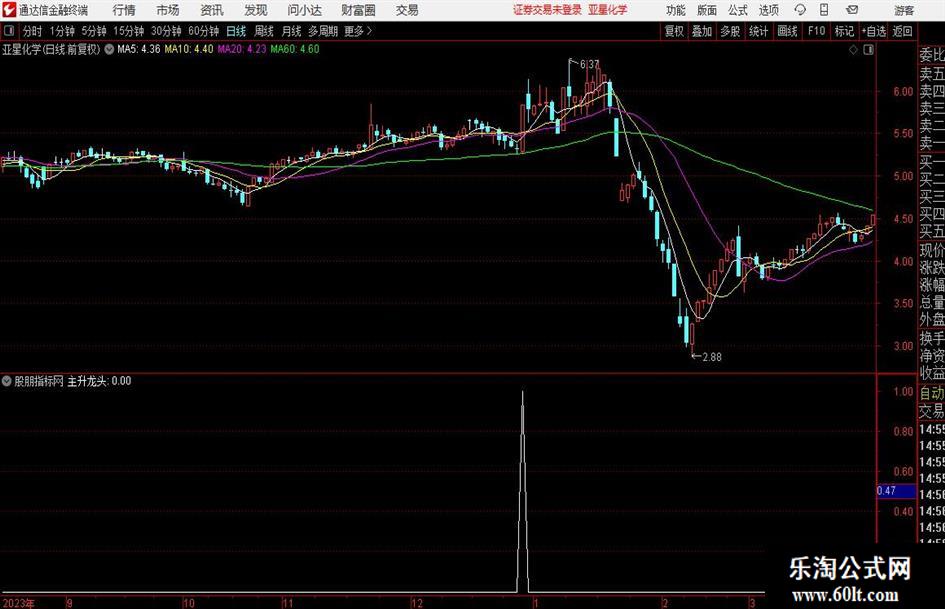This screenshot has width=945, height=609.
Task: Click the MA60: 4.60 value
Action: (x=295, y=49)
